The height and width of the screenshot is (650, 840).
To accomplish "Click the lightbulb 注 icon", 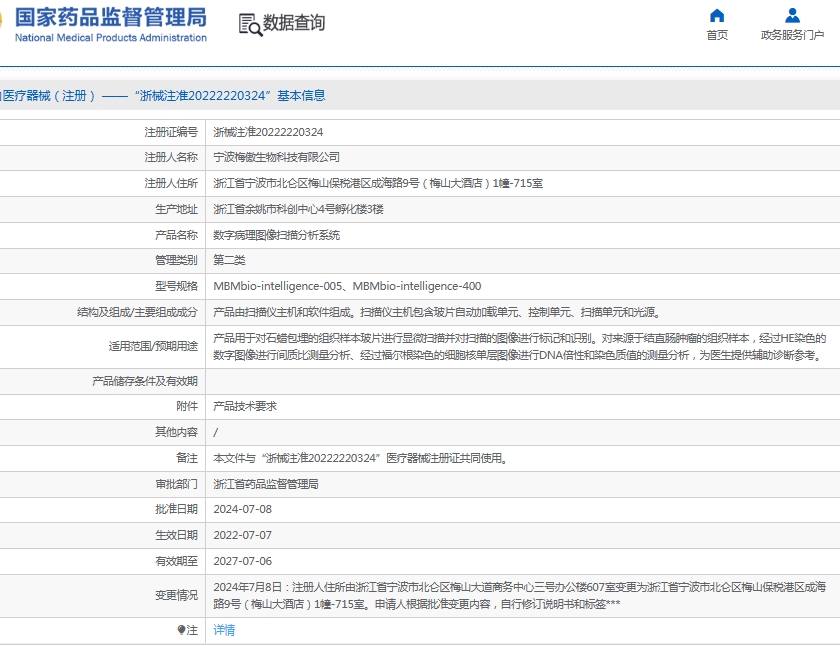I will pyautogui.click(x=181, y=630).
